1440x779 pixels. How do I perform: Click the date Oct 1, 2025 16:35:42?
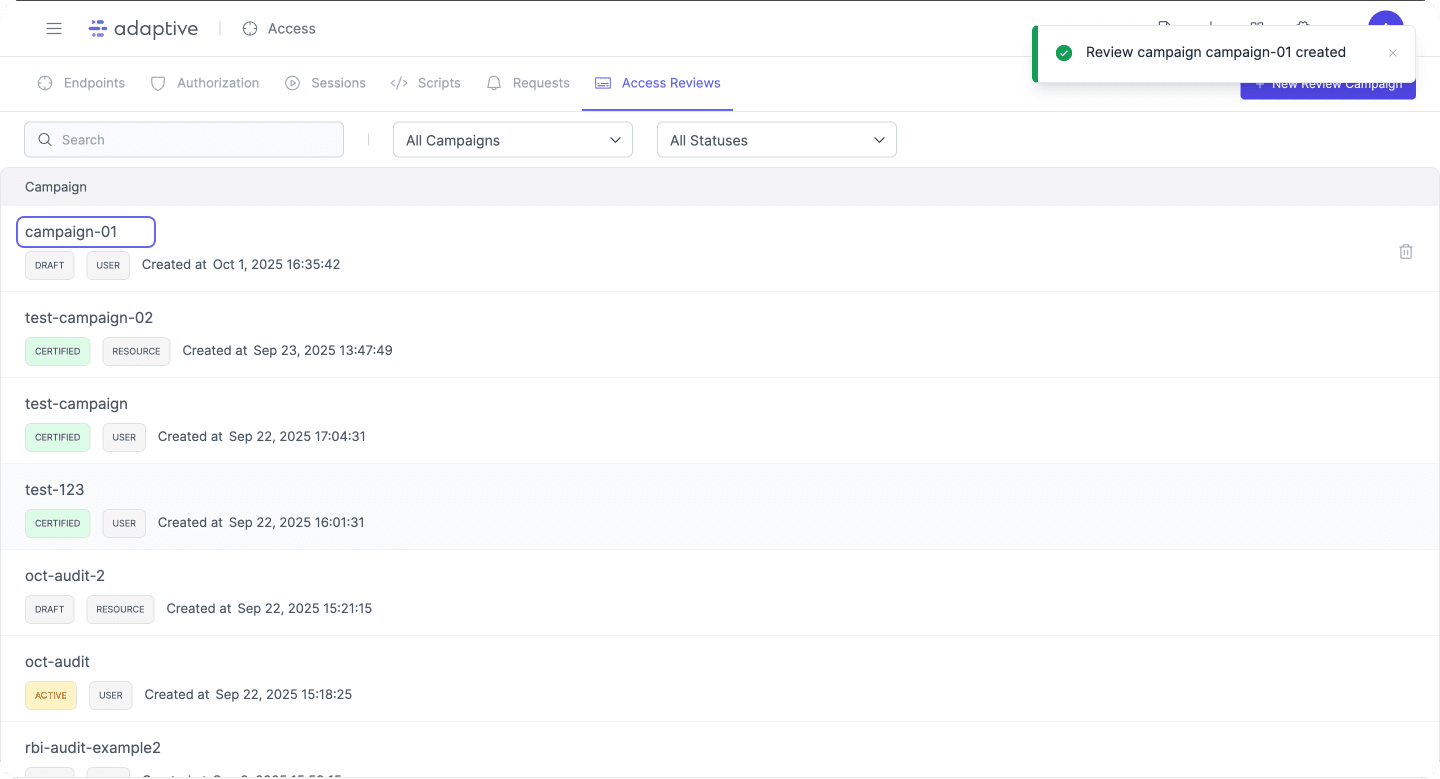277,265
